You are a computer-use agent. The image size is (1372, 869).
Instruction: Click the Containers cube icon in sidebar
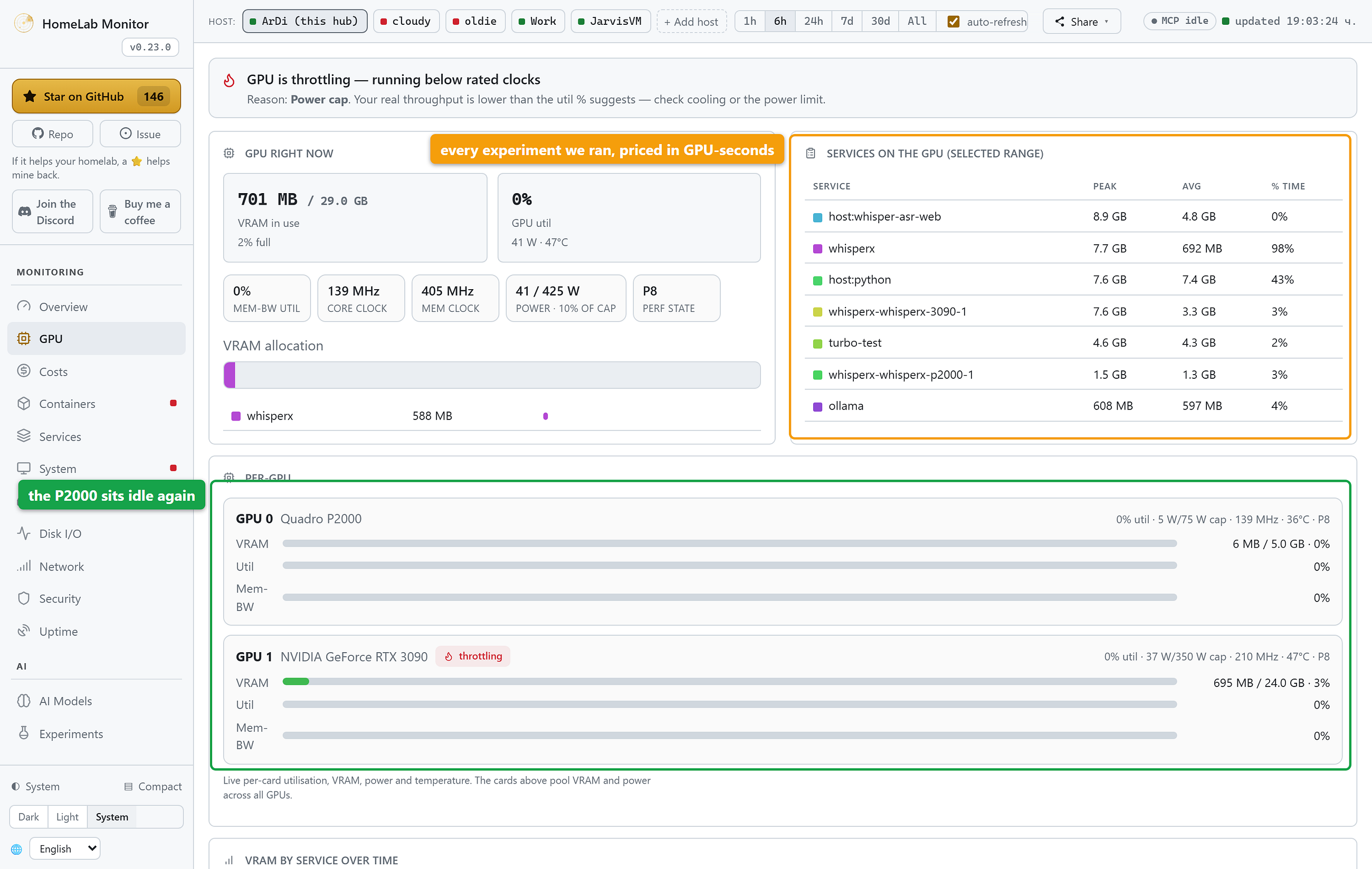(23, 404)
